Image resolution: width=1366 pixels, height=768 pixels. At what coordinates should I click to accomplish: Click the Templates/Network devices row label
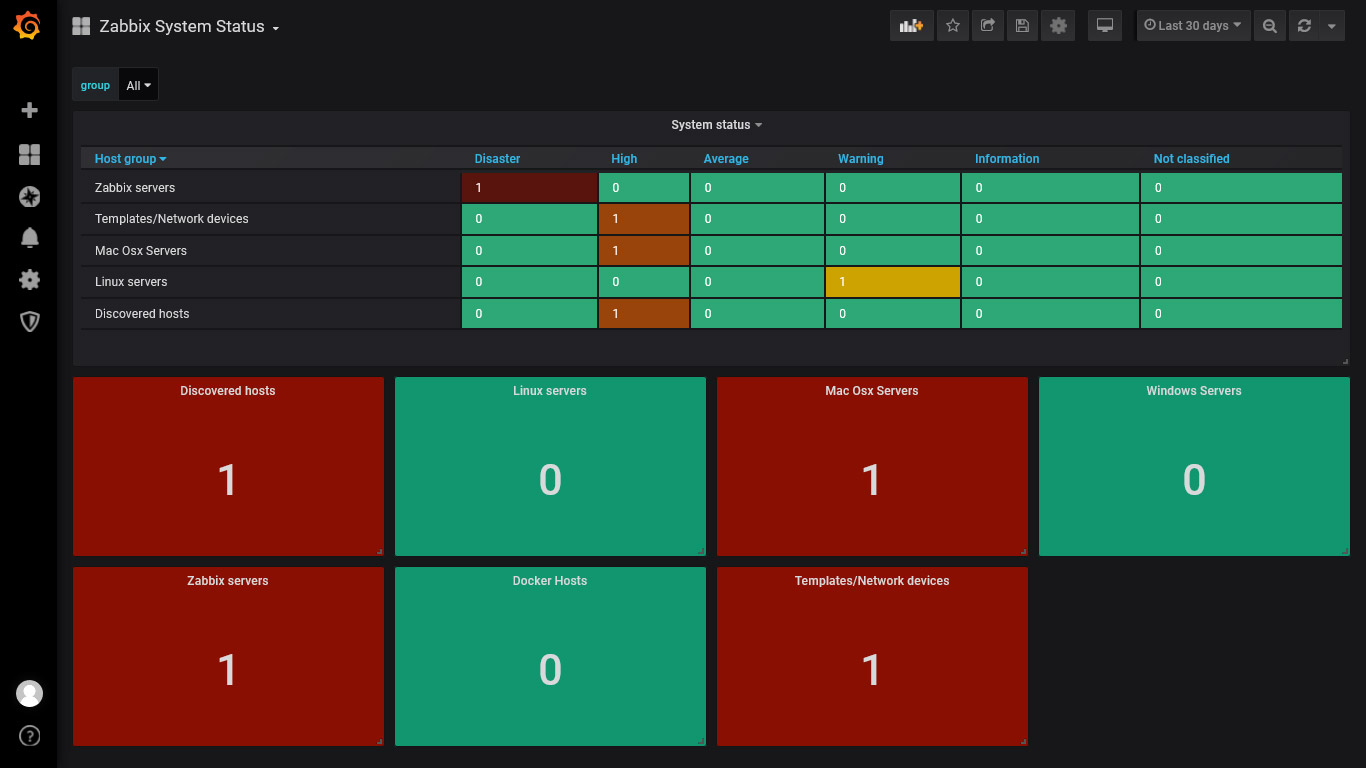point(172,219)
